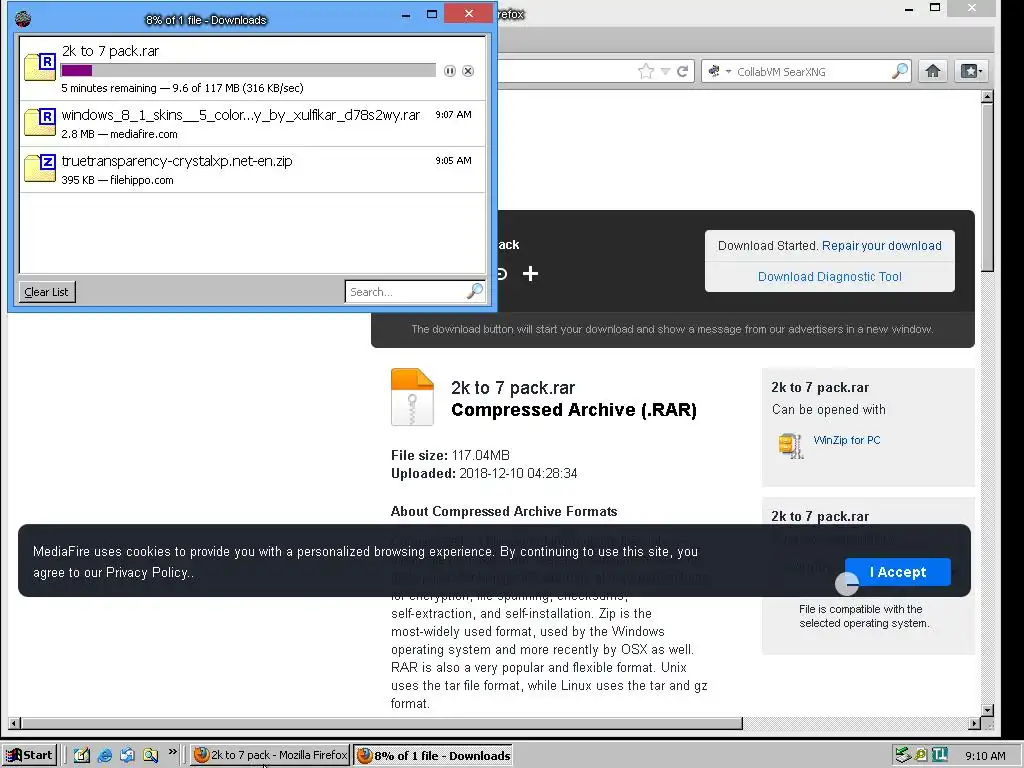Click the plus icon on MediaFire download panel

point(530,274)
